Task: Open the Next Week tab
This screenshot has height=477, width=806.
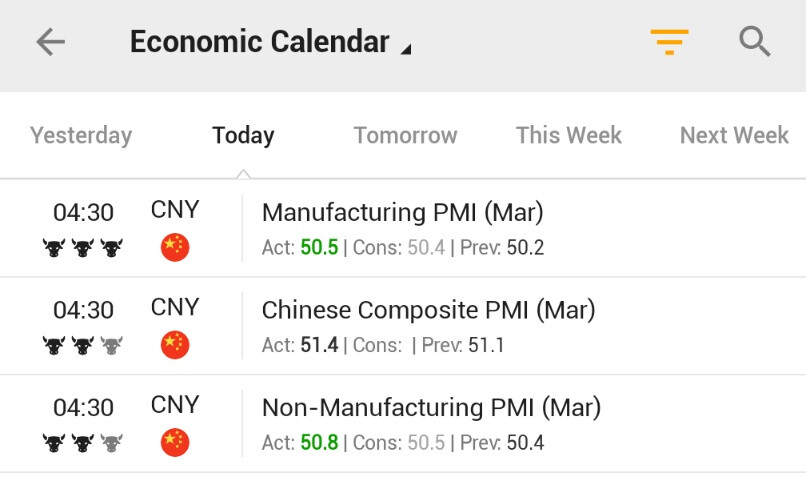Action: (734, 135)
